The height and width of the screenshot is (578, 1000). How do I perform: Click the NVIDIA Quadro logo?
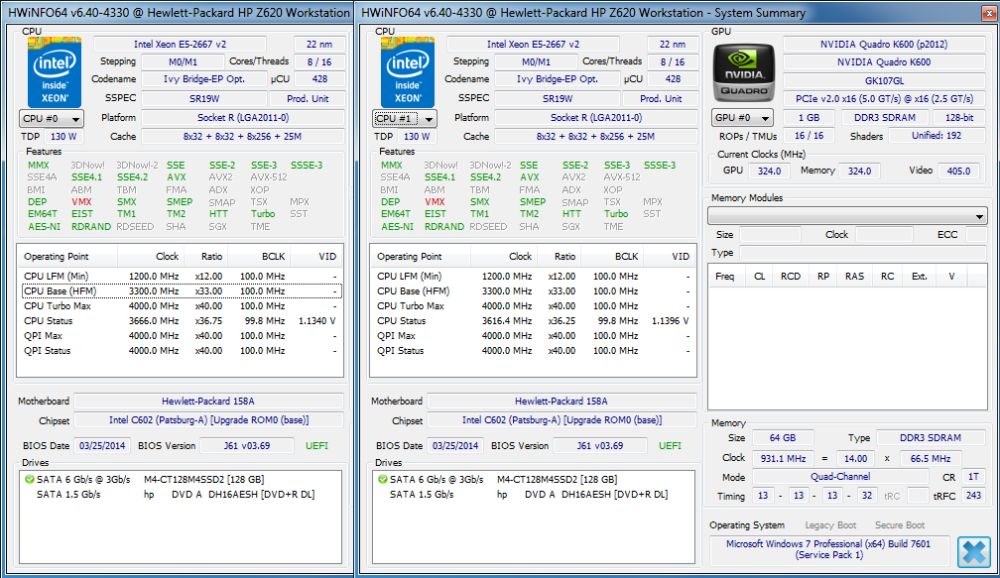(744, 72)
